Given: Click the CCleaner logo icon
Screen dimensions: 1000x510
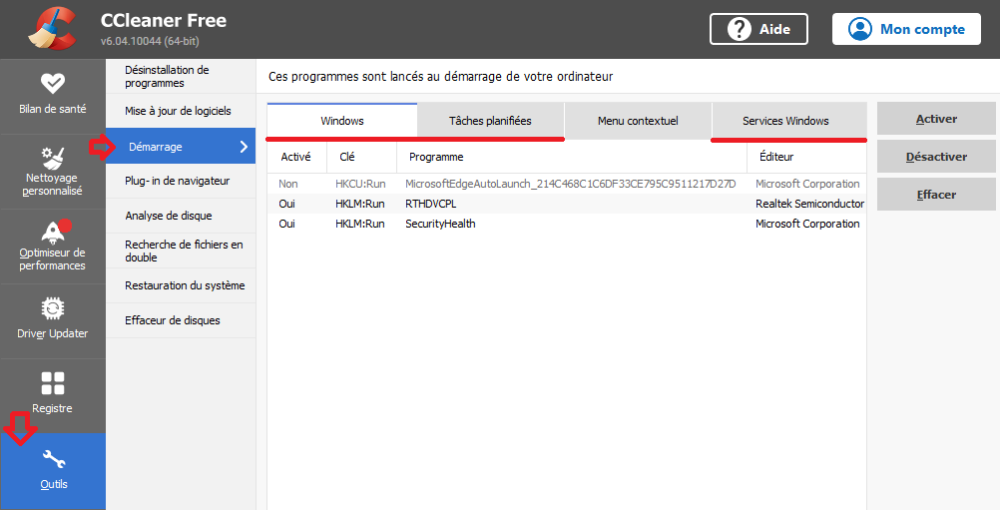Looking at the screenshot, I should pyautogui.click(x=52, y=29).
